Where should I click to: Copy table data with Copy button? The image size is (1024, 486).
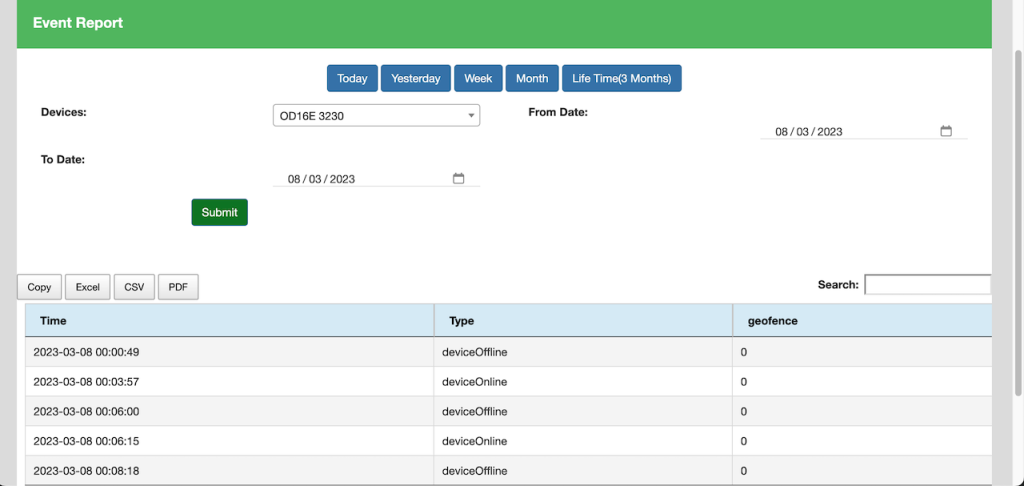pyautogui.click(x=40, y=287)
